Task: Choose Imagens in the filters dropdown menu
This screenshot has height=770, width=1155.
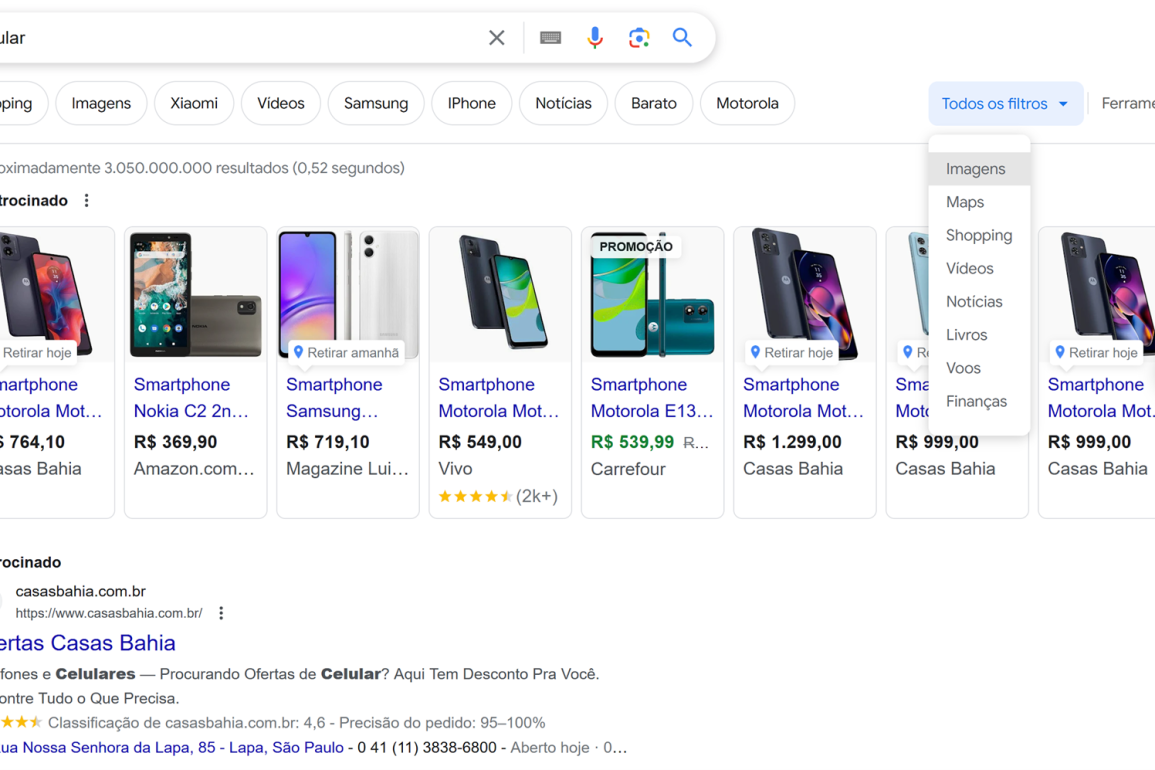Action: point(979,169)
